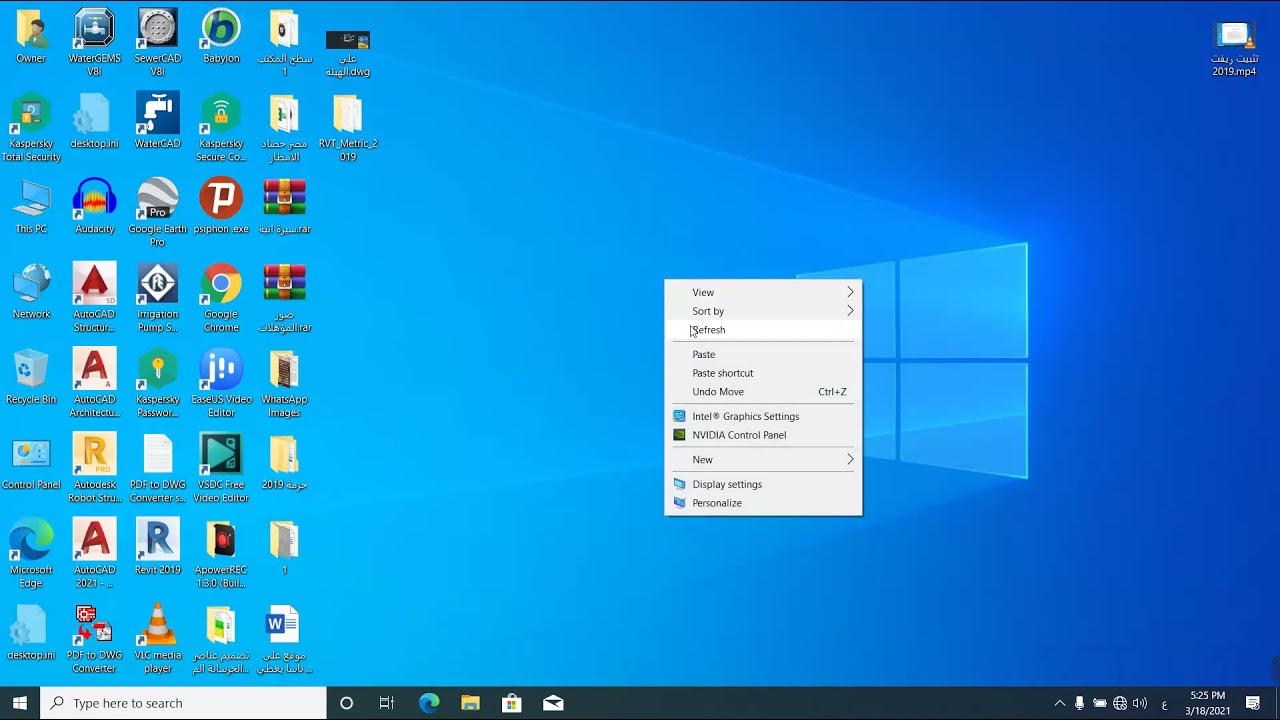Open Kaspersky Password Manager shortcut
Image resolution: width=1280 pixels, height=720 pixels.
(x=157, y=383)
